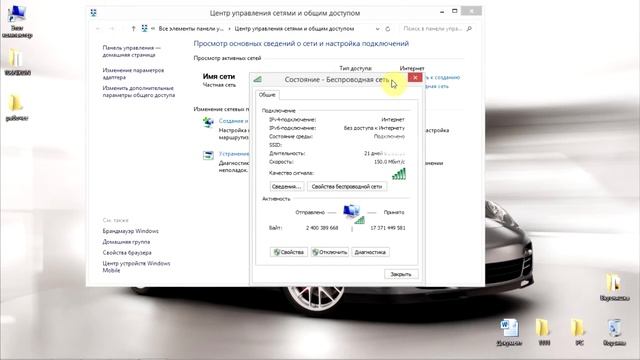Screen dimensions: 640x360
Task: Click the Создание и настройка link
Action: [x=233, y=121]
